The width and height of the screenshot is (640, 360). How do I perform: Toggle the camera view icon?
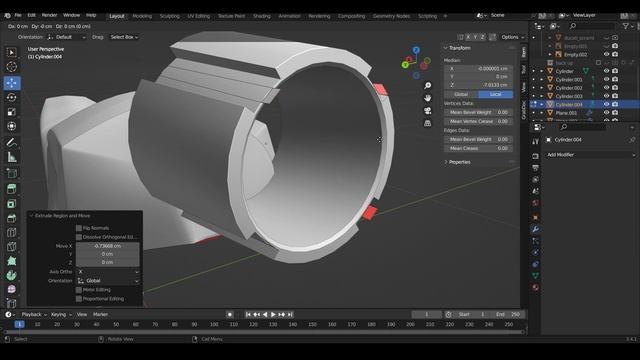pos(427,111)
